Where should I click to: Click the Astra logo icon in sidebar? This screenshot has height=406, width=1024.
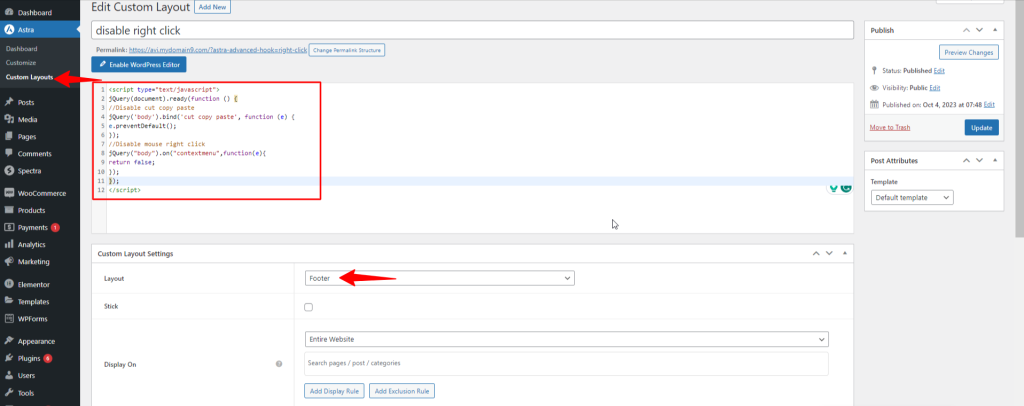tap(8, 29)
